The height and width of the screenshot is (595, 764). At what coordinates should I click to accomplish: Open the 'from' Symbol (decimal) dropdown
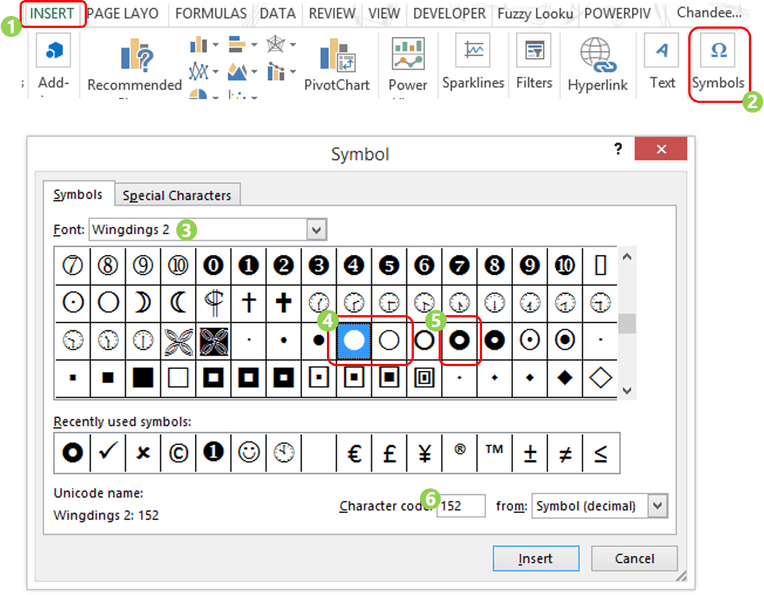657,506
